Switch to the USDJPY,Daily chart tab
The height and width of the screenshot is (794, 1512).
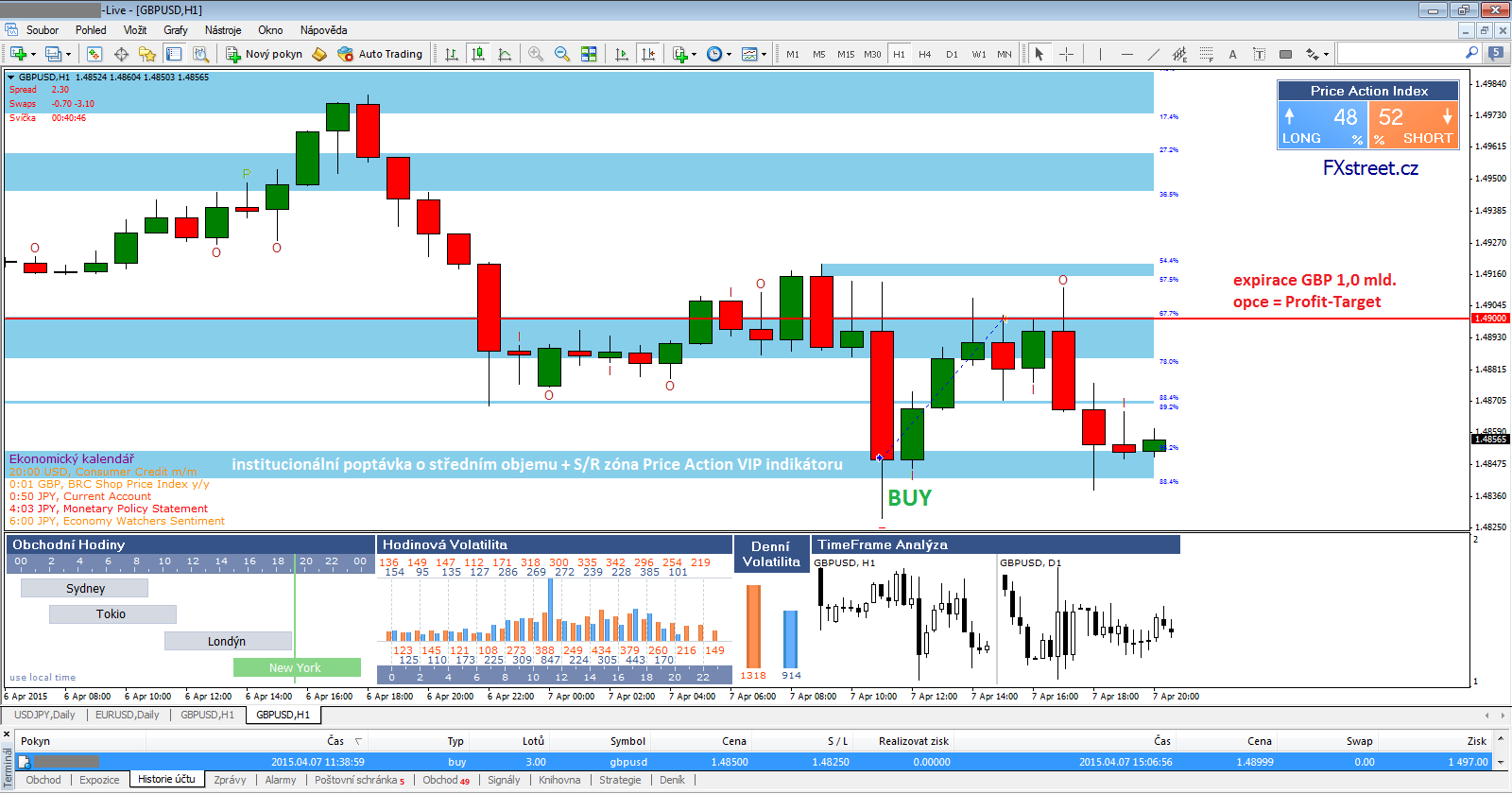[44, 715]
